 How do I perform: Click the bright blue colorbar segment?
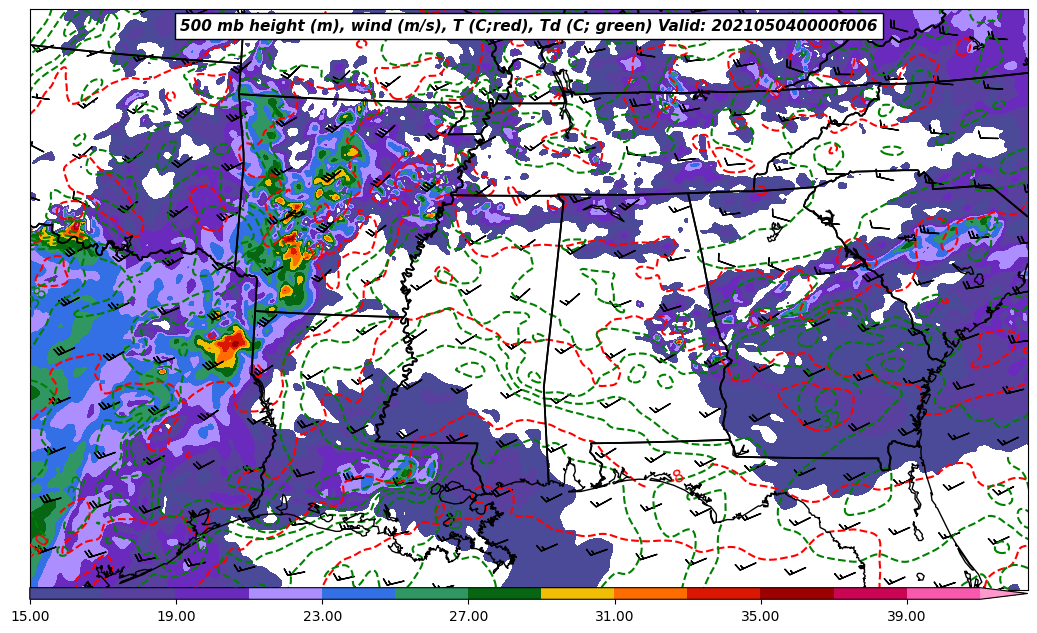pos(358,593)
